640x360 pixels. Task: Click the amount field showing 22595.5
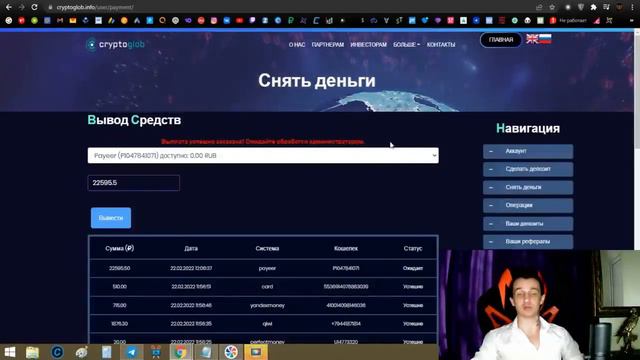pyautogui.click(x=134, y=183)
